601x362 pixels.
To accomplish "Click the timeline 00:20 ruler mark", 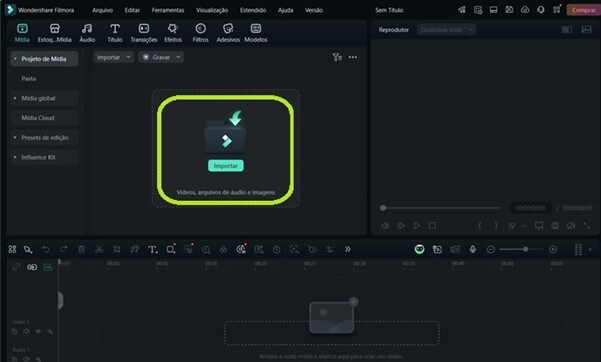I will coord(261,264).
